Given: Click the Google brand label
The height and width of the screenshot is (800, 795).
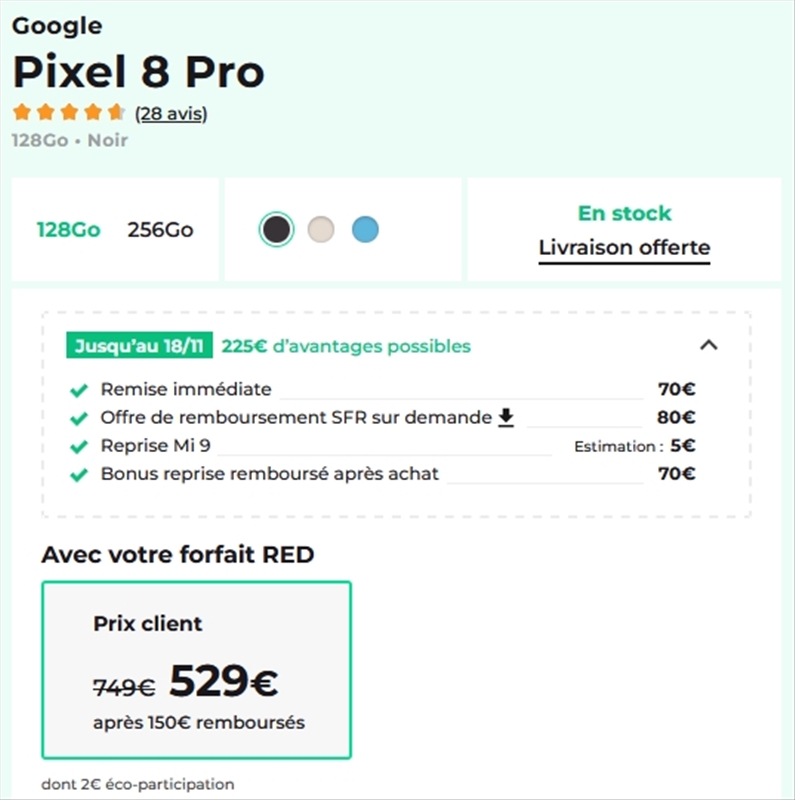Looking at the screenshot, I should [56, 25].
